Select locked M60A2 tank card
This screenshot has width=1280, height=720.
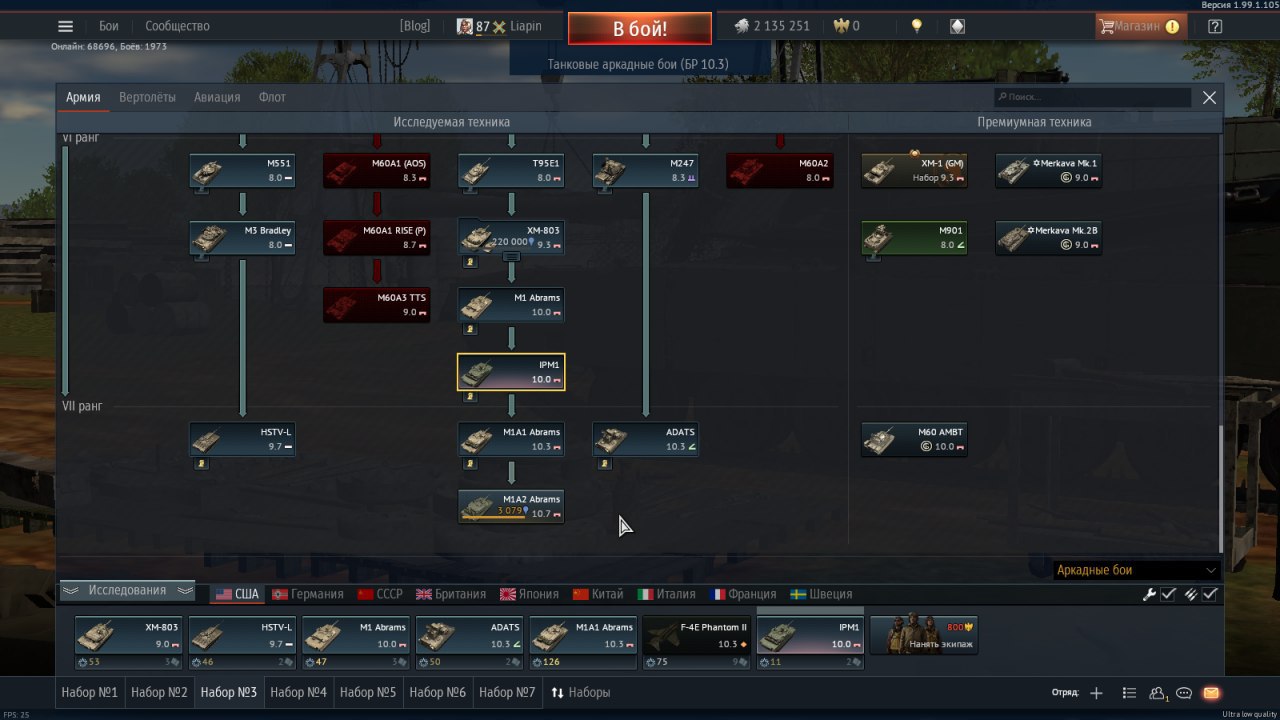(x=780, y=170)
